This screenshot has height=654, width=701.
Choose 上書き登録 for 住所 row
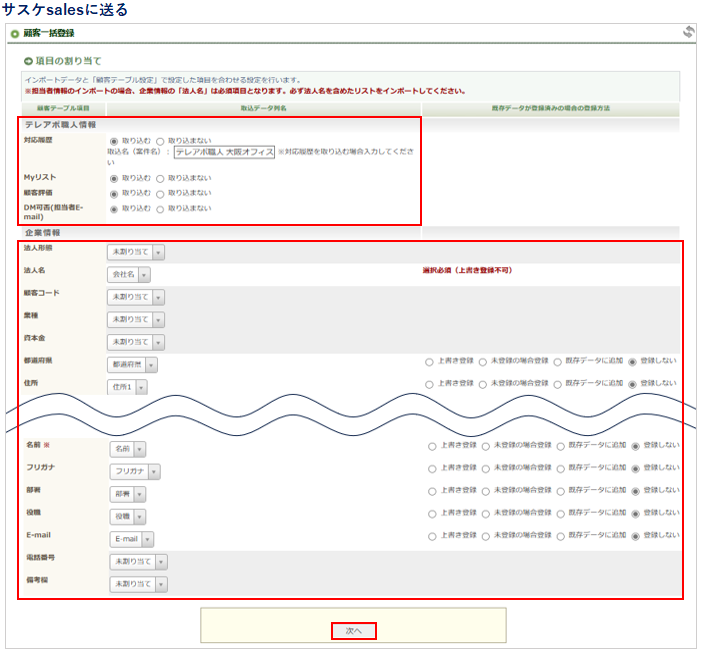[429, 384]
